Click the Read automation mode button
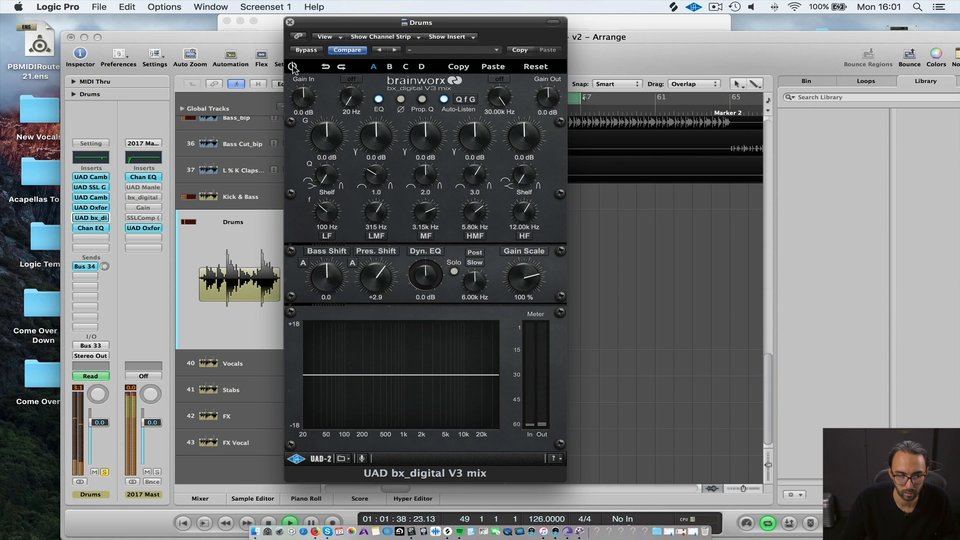This screenshot has width=960, height=540. click(x=91, y=376)
